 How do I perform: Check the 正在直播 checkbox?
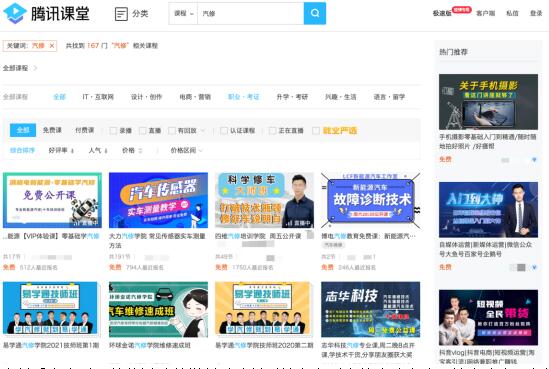[272, 131]
